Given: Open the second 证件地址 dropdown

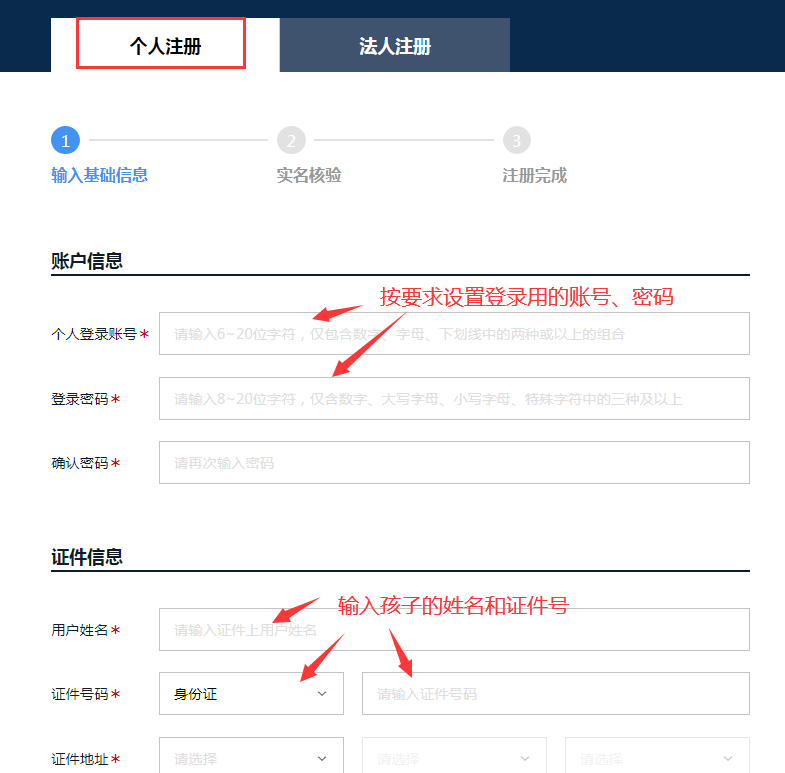Looking at the screenshot, I should pyautogui.click(x=454, y=756).
